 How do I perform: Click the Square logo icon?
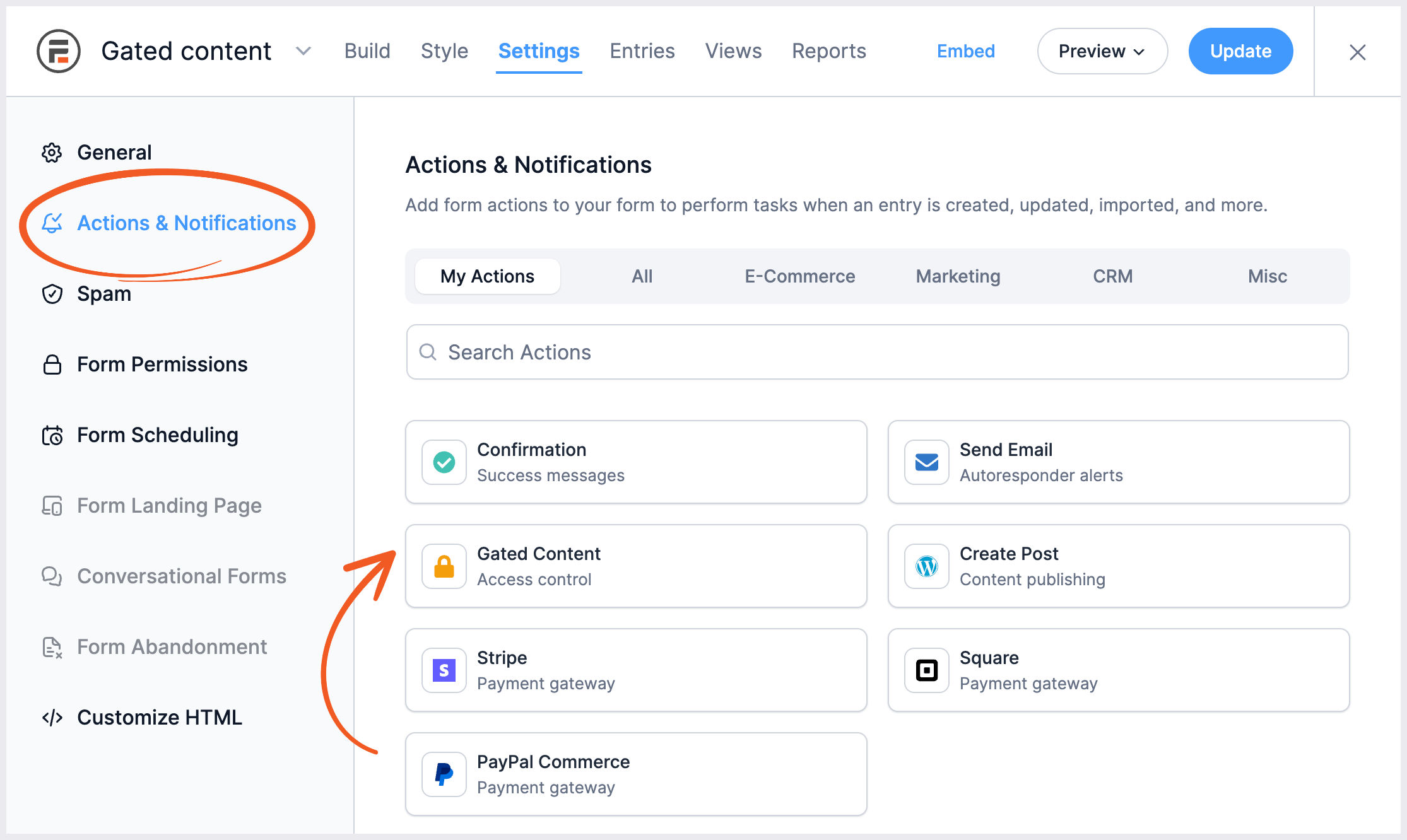[x=927, y=670]
